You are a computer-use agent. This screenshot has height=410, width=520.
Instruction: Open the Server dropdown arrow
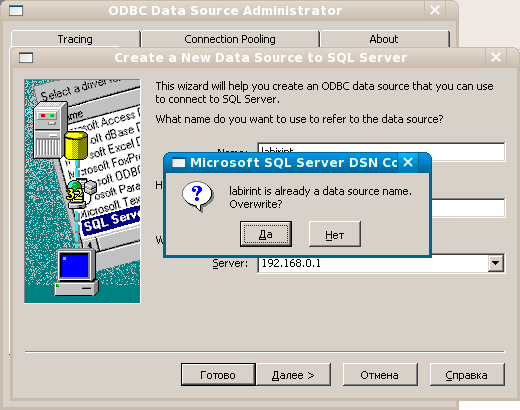(x=496, y=263)
